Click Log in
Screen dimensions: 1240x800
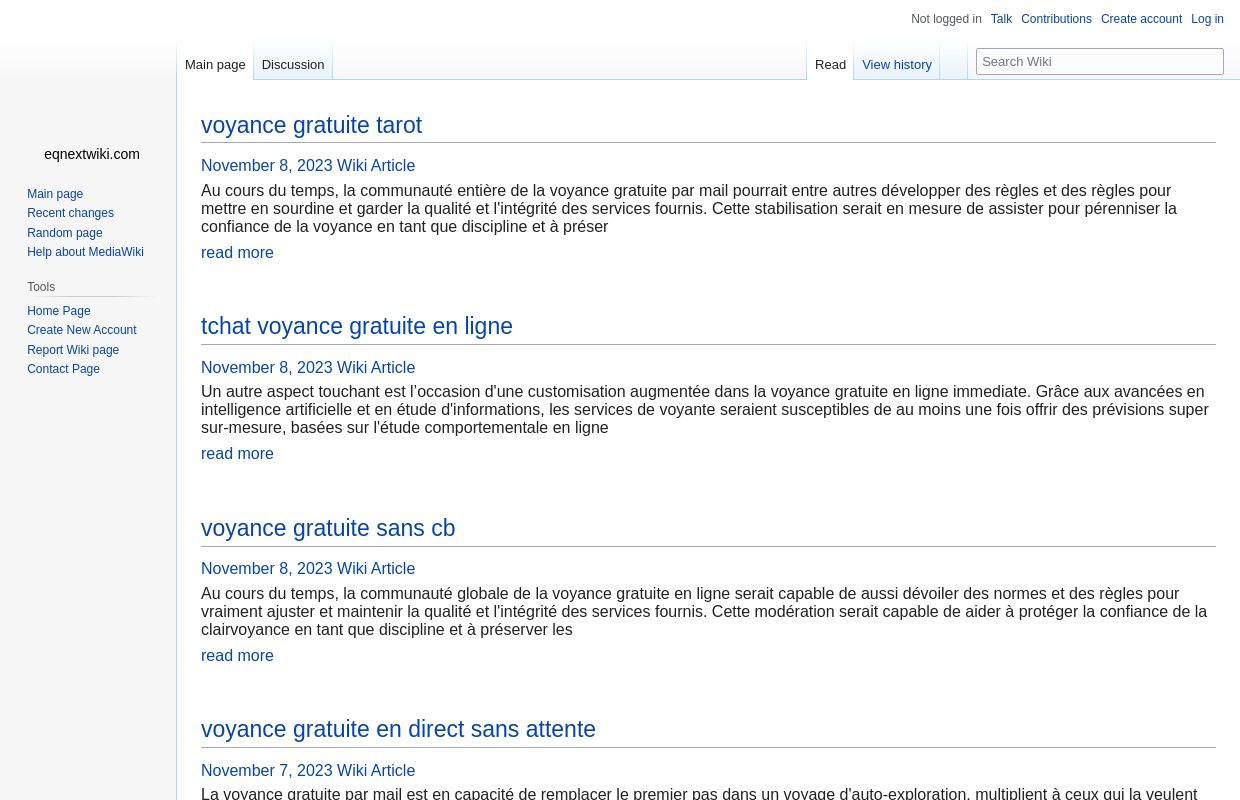(1207, 19)
